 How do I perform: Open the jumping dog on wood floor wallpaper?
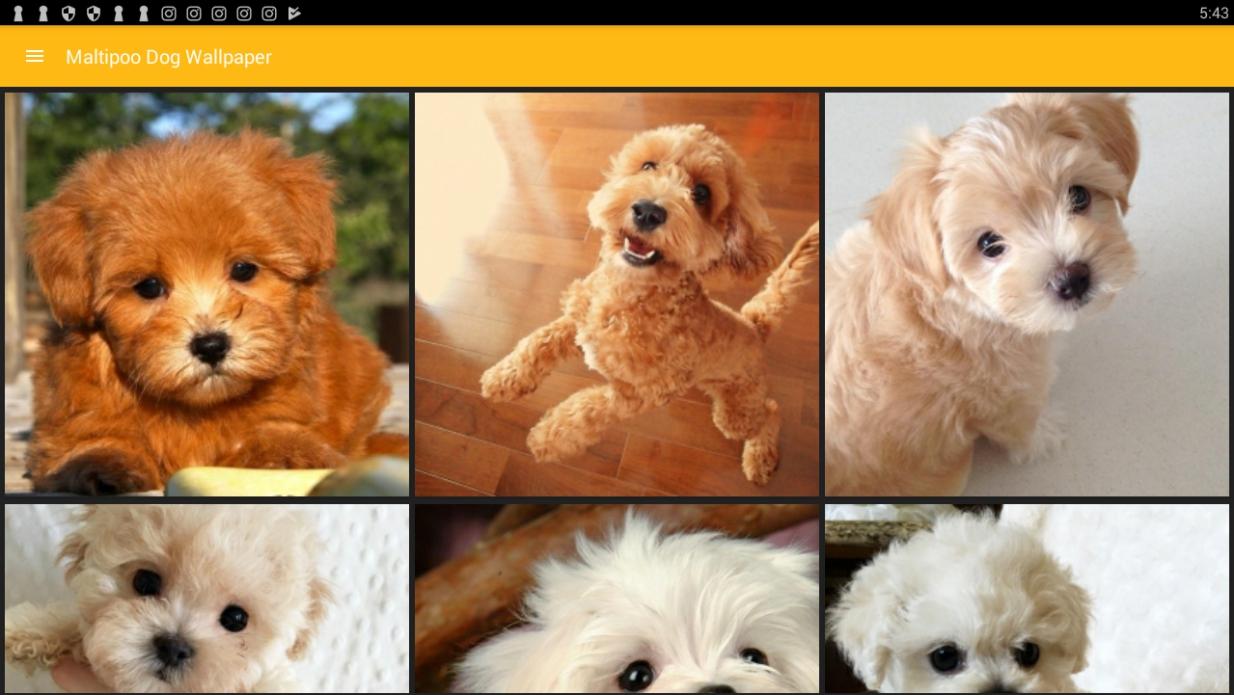tap(617, 294)
